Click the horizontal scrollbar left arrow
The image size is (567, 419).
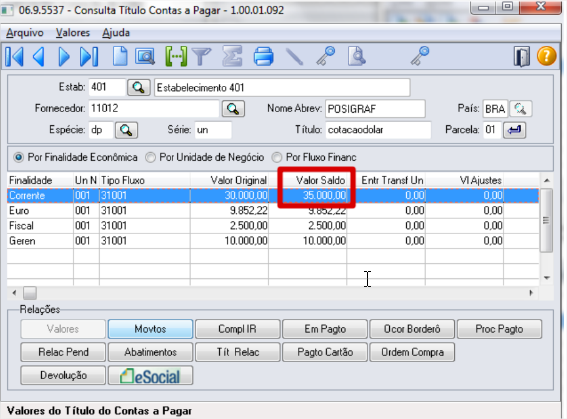14,293
